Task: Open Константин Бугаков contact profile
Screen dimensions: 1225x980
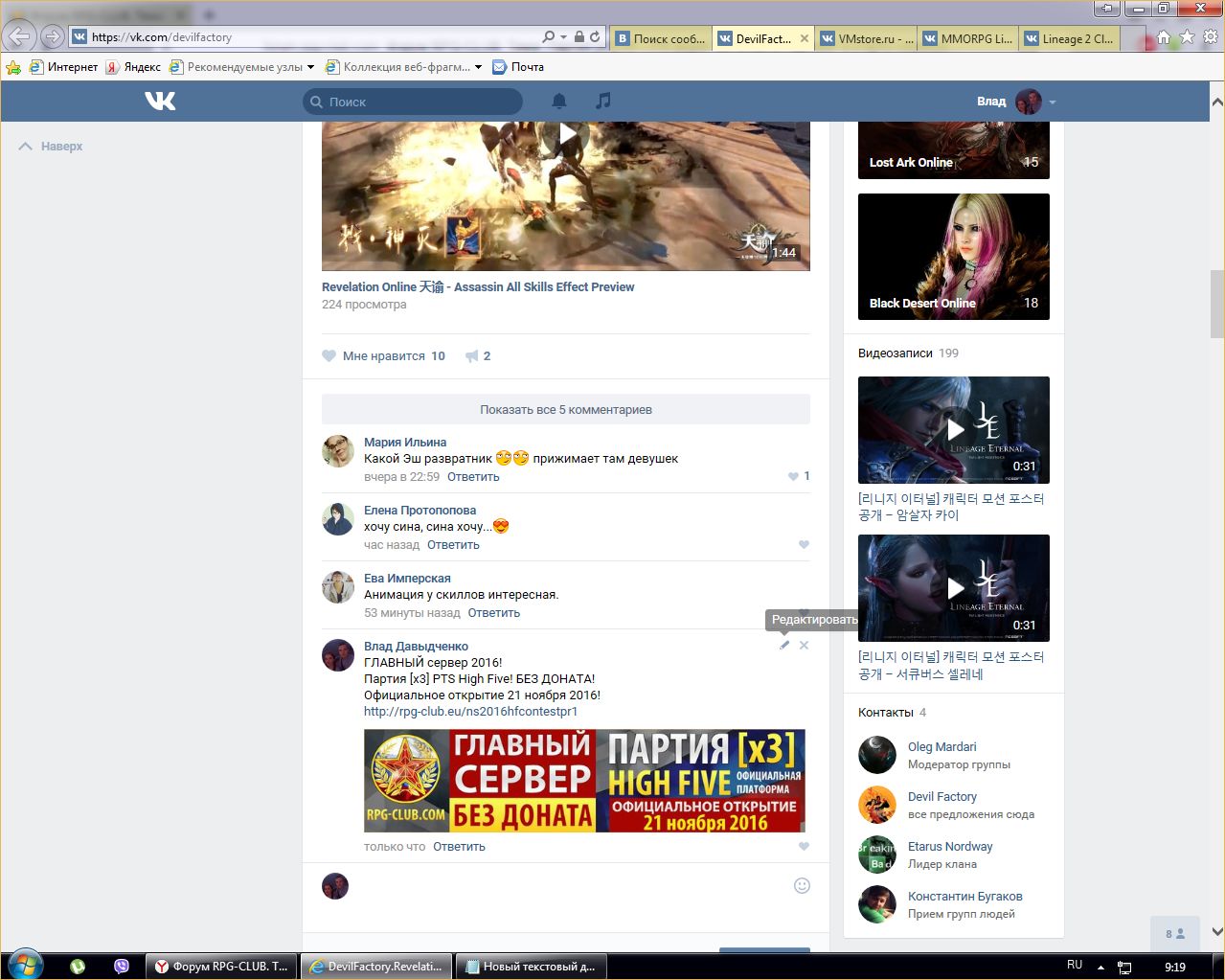Action: (x=965, y=897)
